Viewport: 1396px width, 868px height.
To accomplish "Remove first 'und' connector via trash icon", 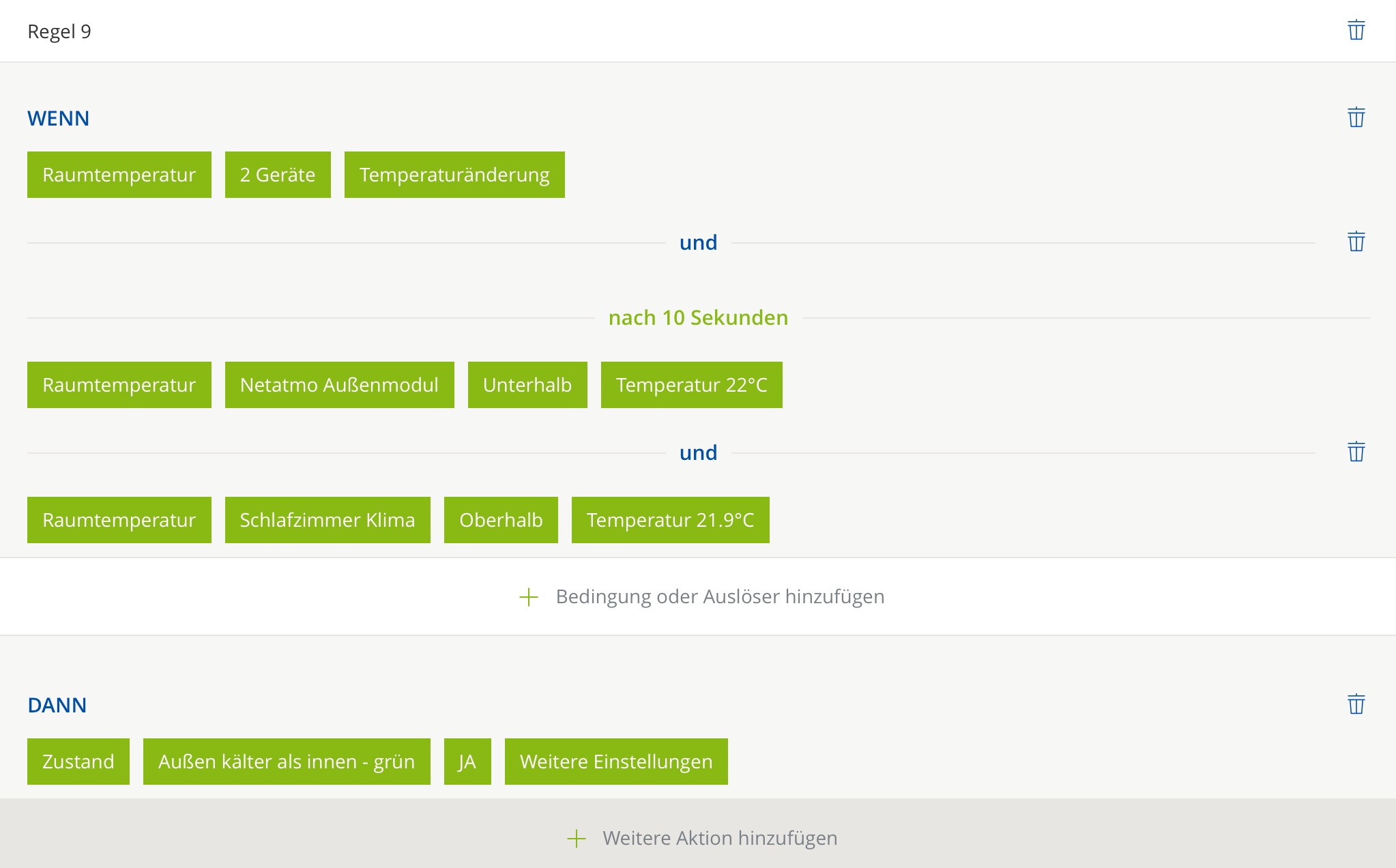I will pyautogui.click(x=1356, y=242).
